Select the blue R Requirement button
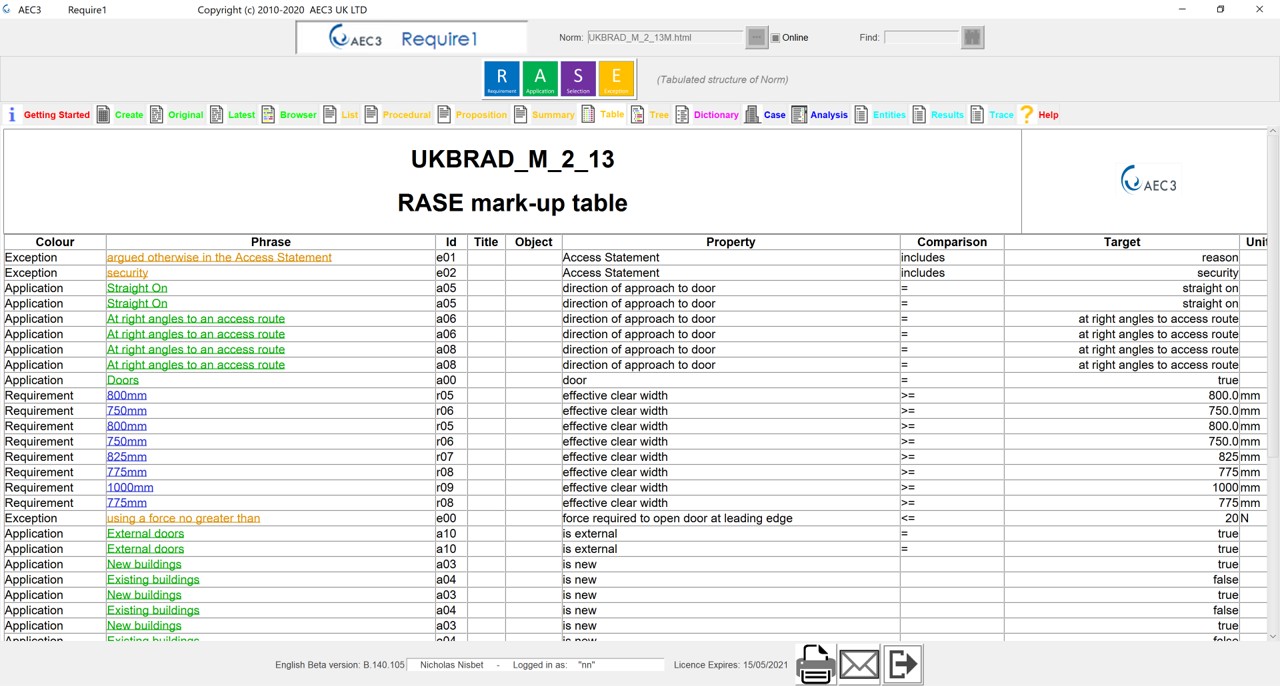This screenshot has width=1280, height=686. point(502,79)
